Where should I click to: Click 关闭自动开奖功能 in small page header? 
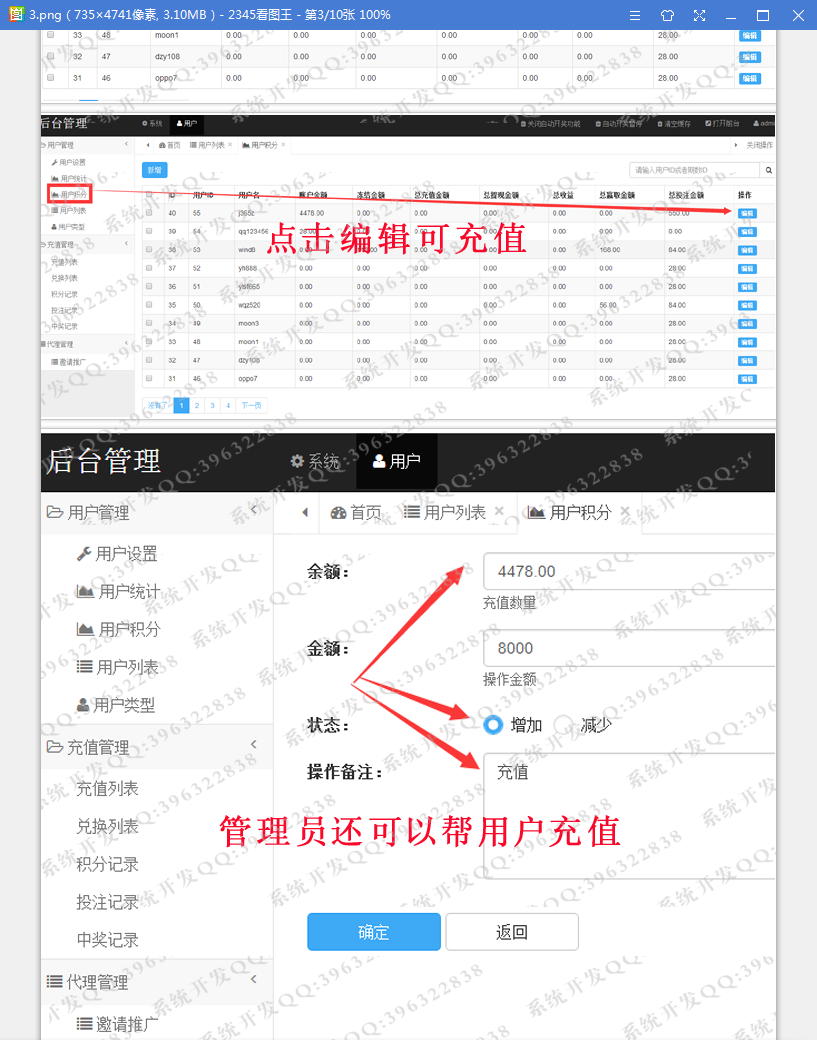pyautogui.click(x=550, y=124)
